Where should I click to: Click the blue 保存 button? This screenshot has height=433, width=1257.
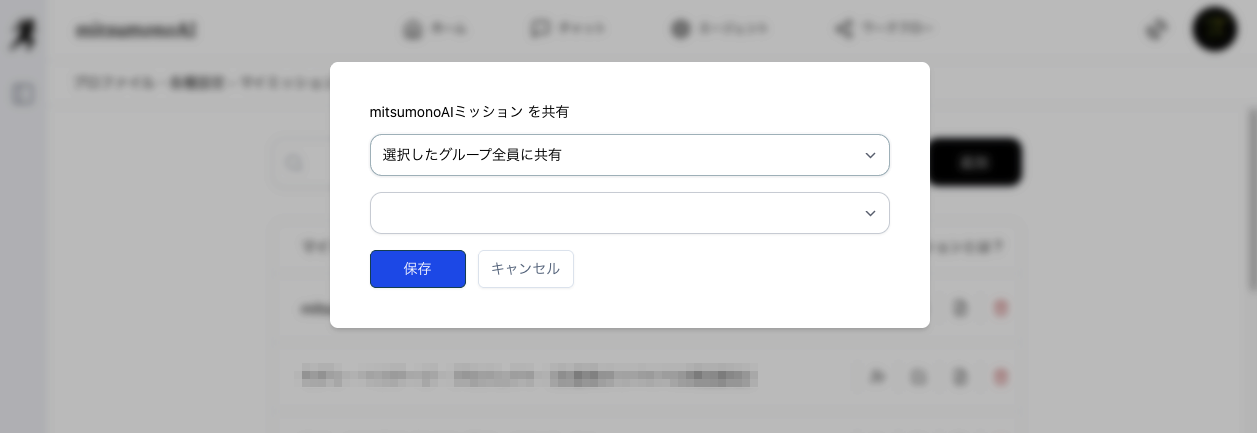[417, 269]
